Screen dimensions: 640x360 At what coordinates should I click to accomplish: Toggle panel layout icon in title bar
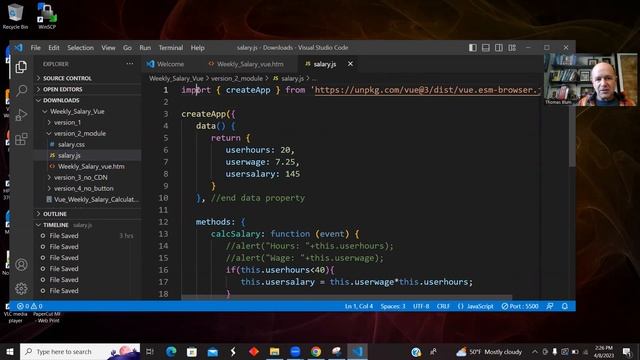(486, 48)
